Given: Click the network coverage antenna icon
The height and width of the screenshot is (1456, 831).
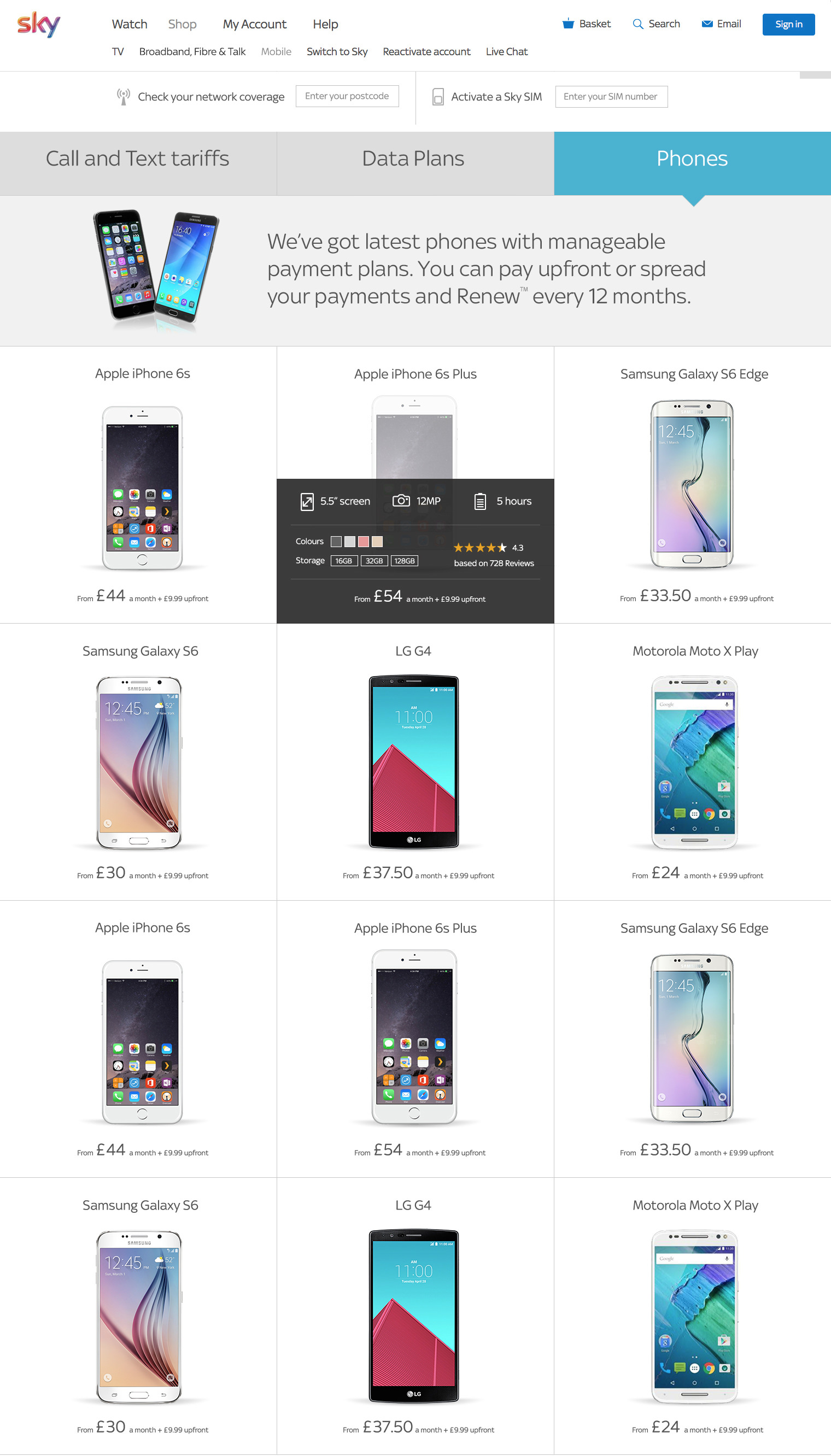Looking at the screenshot, I should click(x=122, y=96).
